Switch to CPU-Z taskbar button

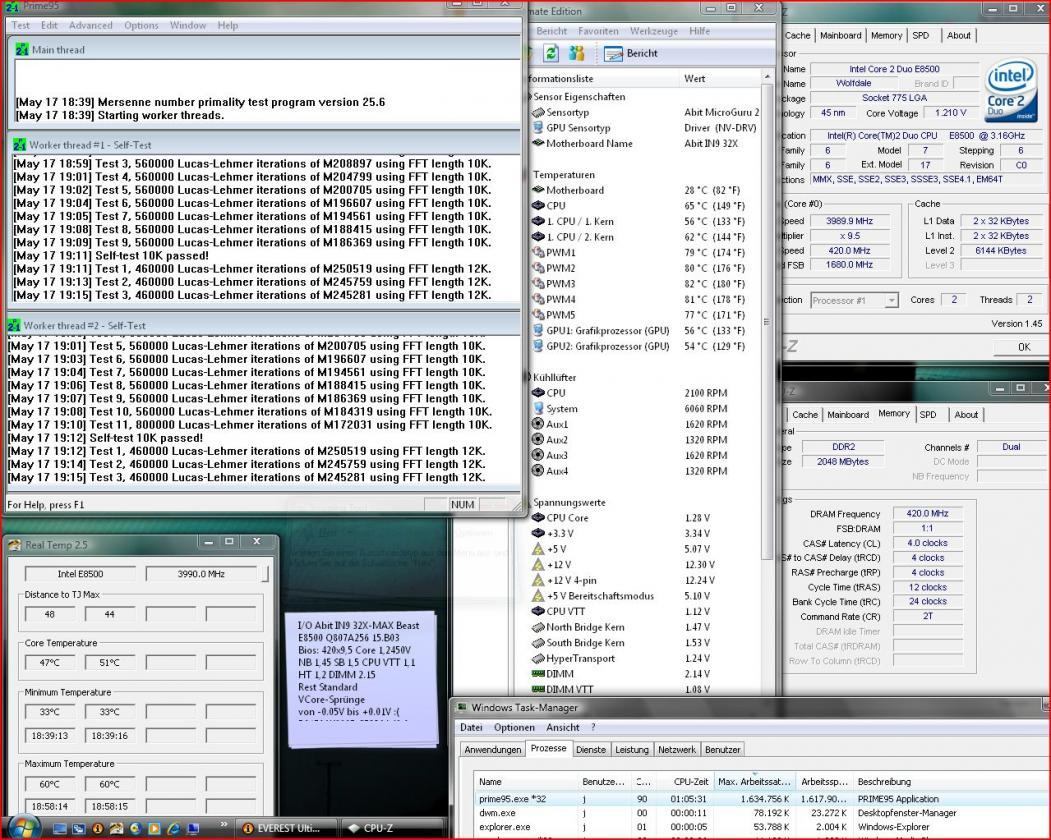click(x=393, y=829)
